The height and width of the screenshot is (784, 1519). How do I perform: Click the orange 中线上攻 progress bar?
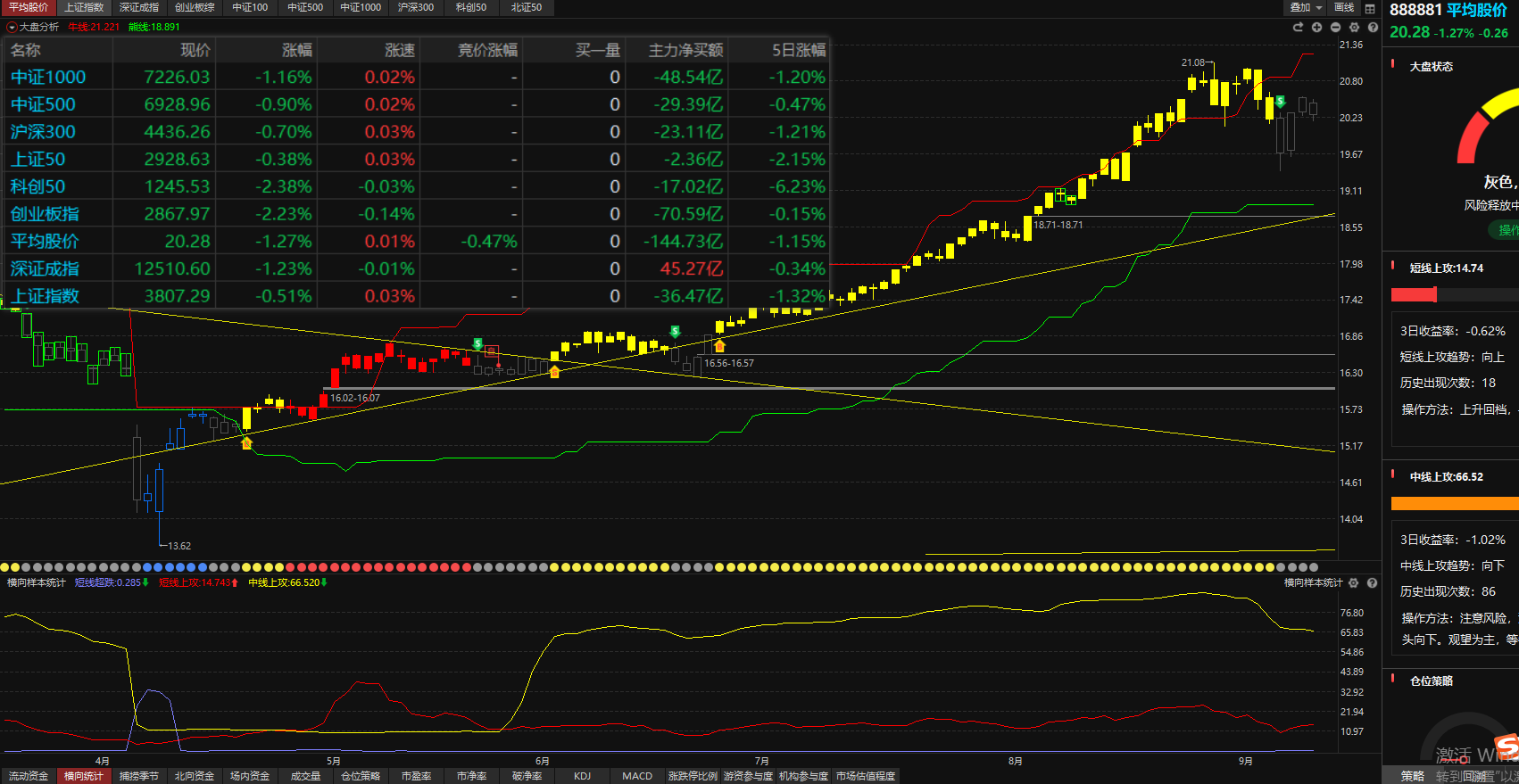pos(1455,504)
